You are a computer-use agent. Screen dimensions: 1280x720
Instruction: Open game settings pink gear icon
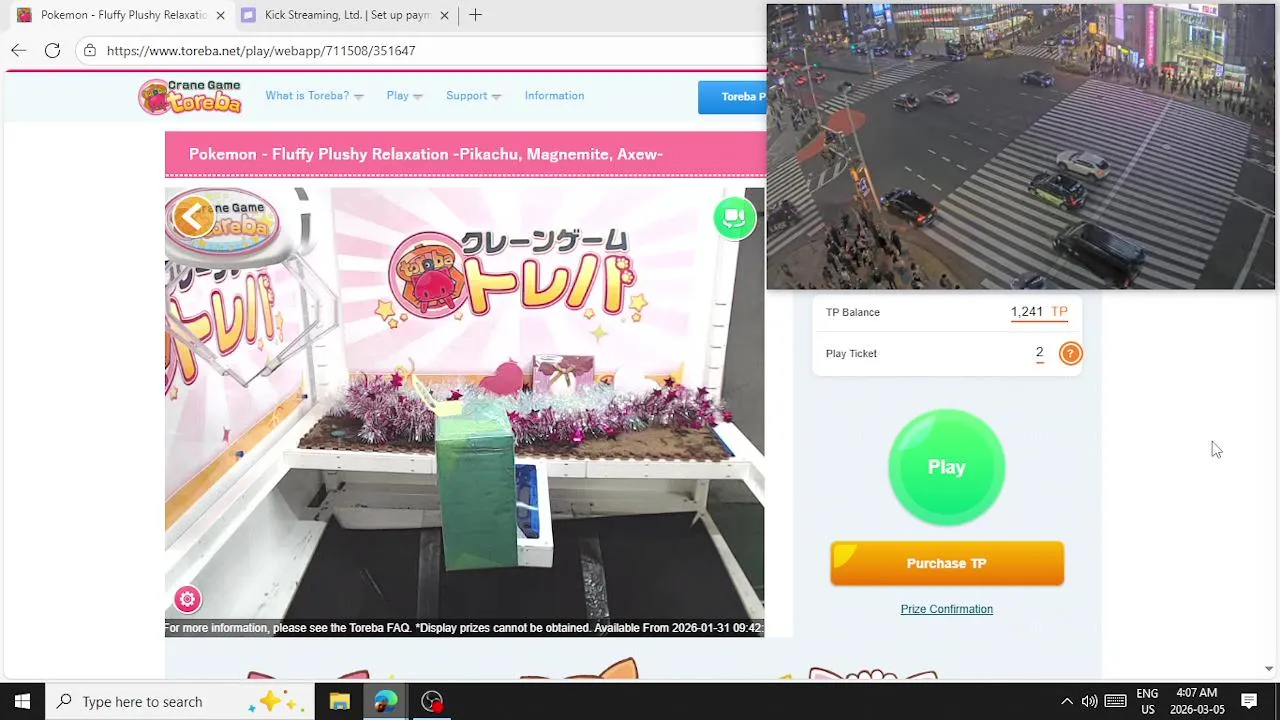click(x=187, y=599)
